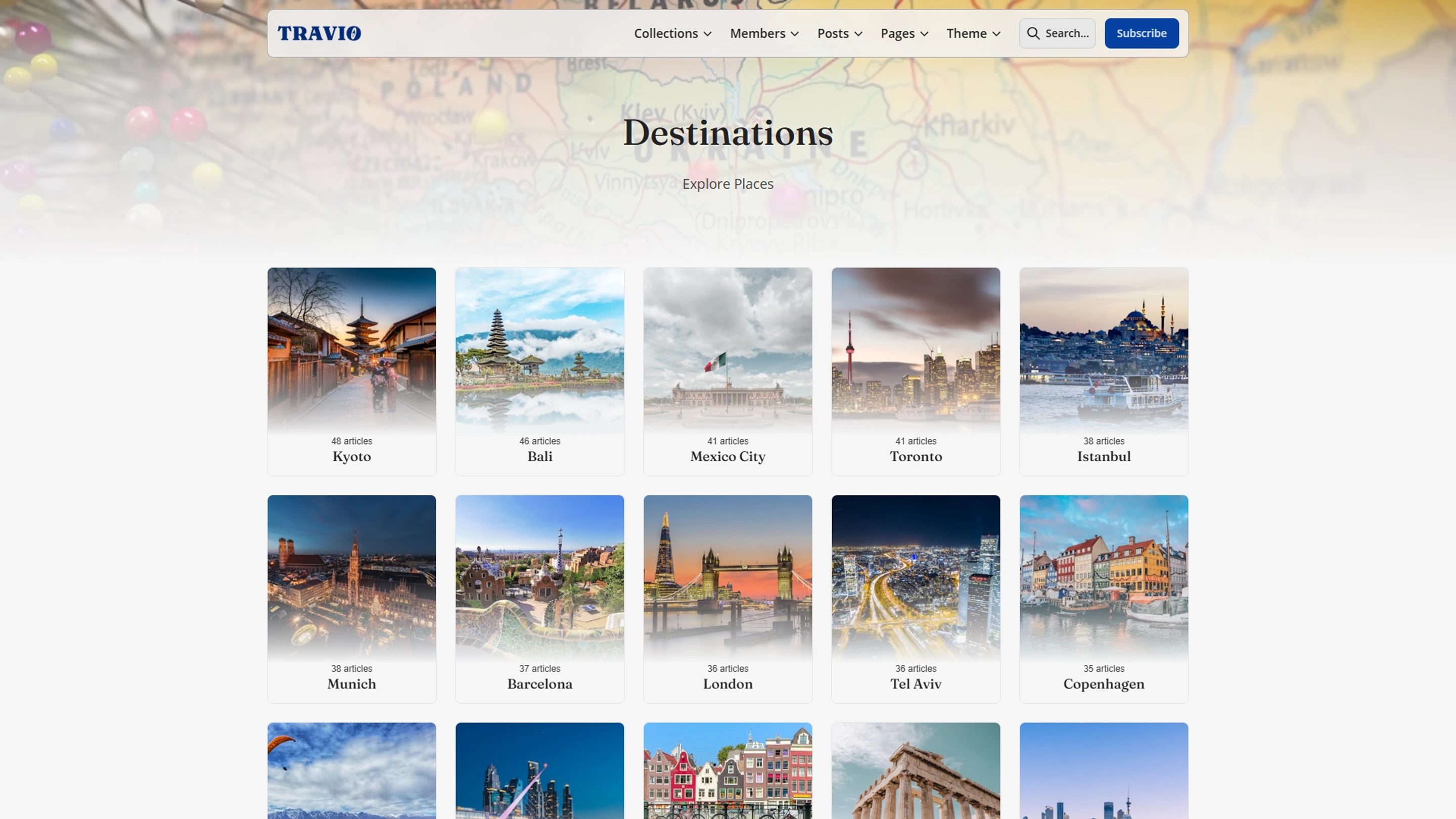
Task: Expand the Collections chevron
Action: tap(707, 34)
